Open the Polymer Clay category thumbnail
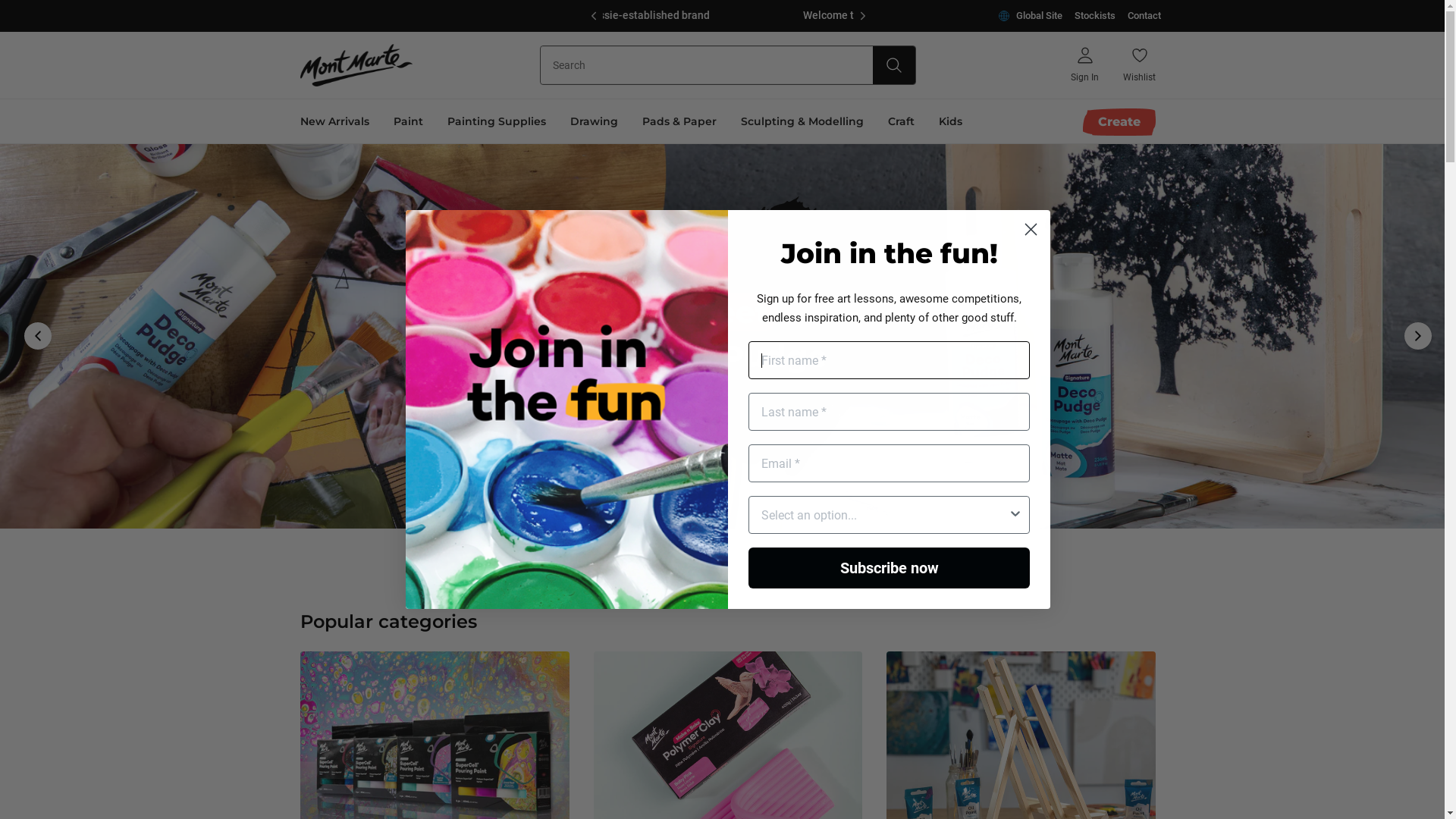Image resolution: width=1456 pixels, height=819 pixels. 727,735
